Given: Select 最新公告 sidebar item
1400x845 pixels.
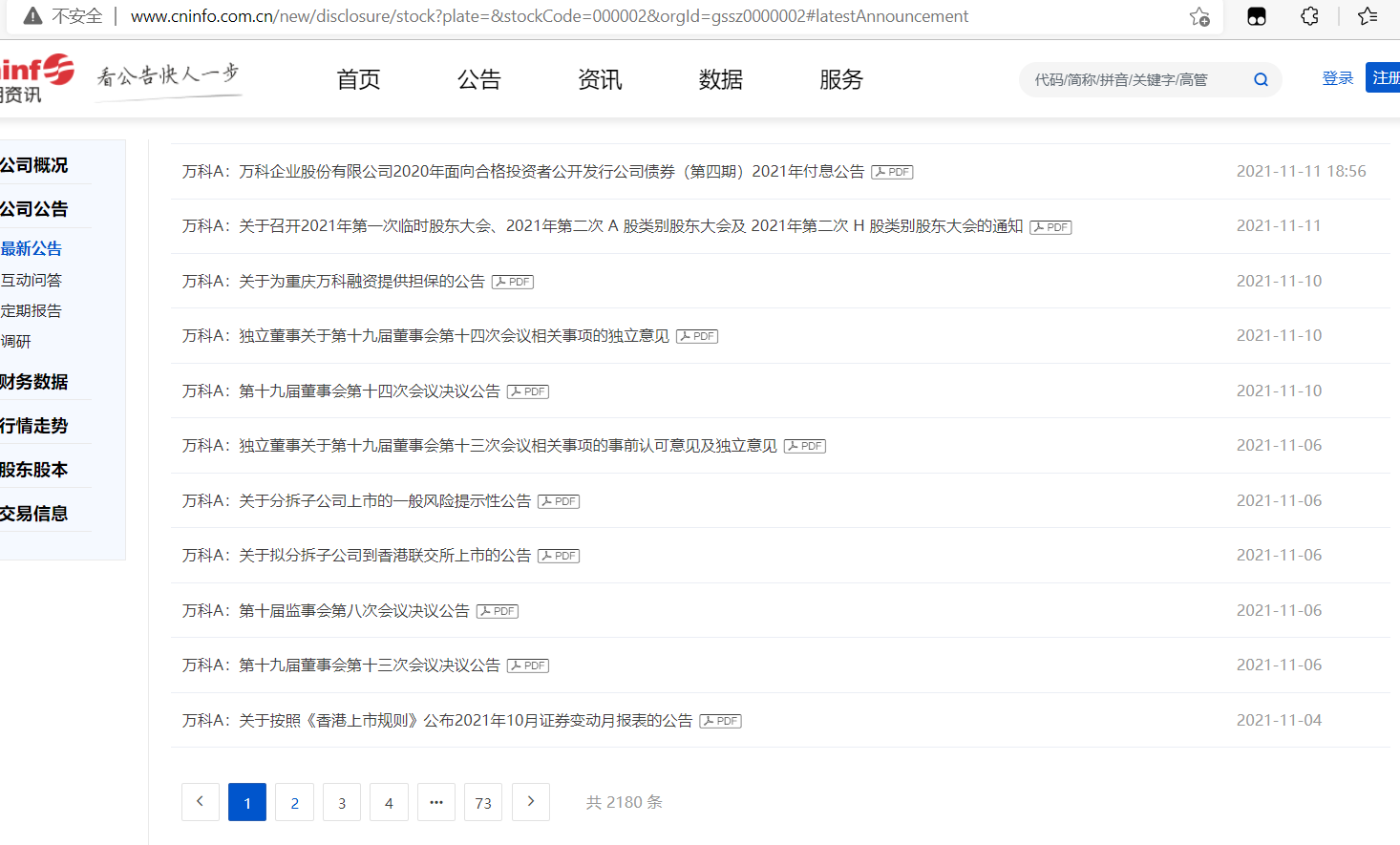Looking at the screenshot, I should click(32, 248).
